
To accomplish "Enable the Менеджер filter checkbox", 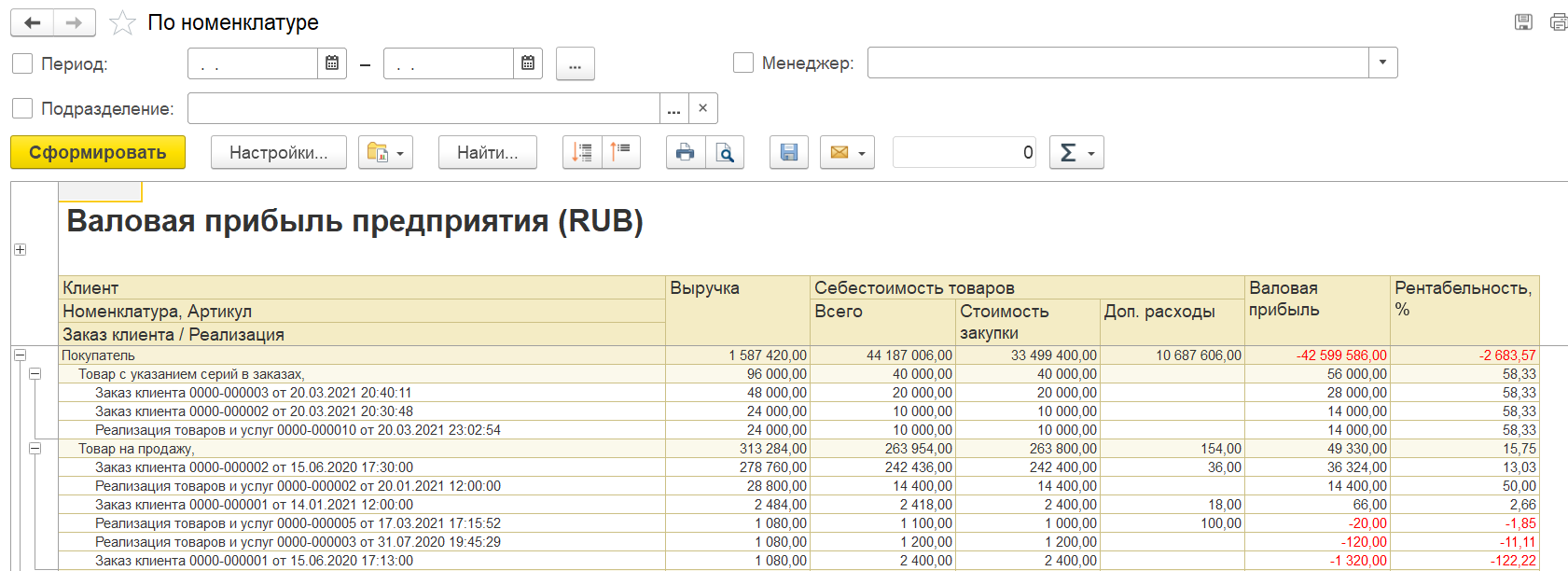I will pos(743,63).
